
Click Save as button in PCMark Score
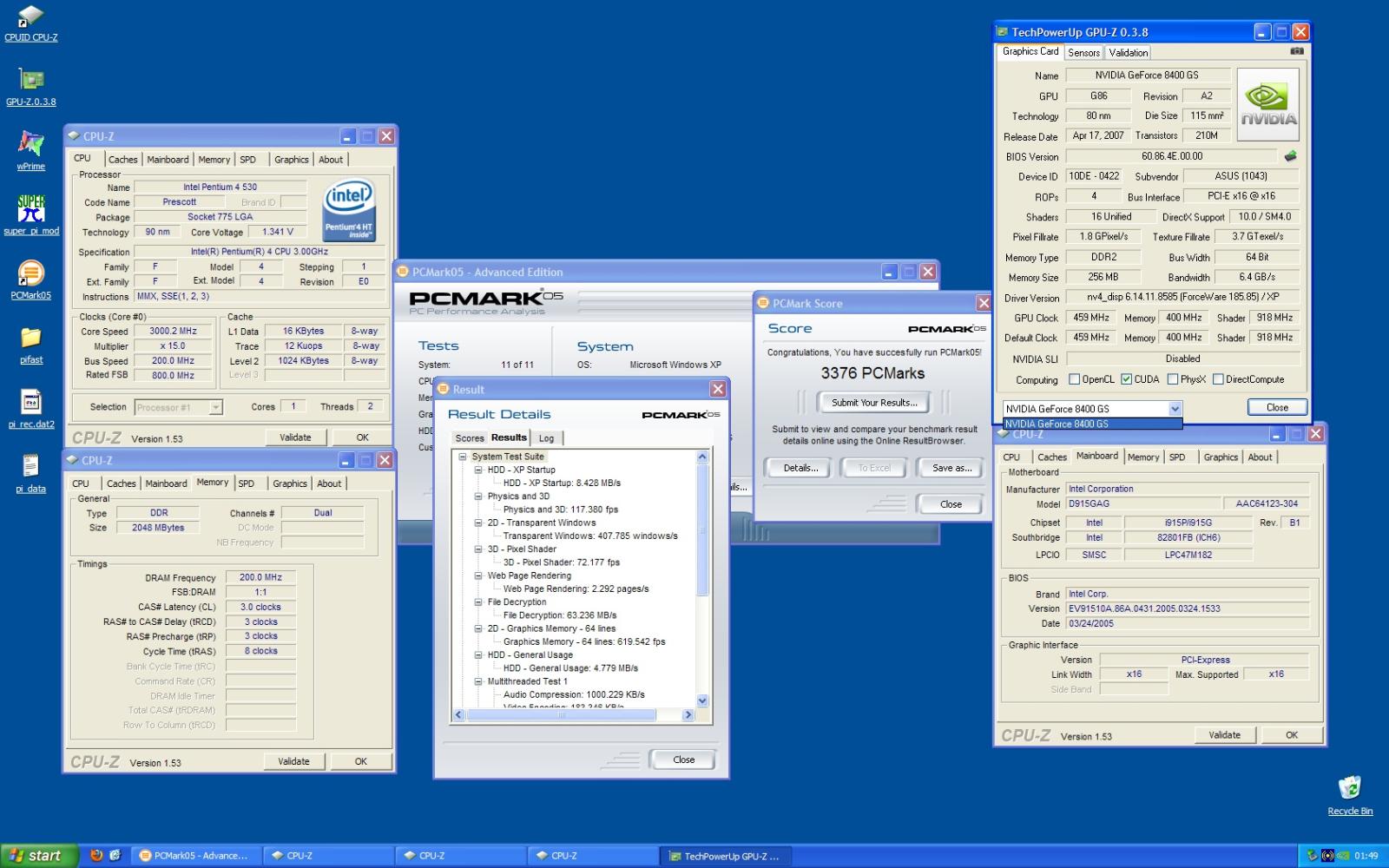pos(951,468)
